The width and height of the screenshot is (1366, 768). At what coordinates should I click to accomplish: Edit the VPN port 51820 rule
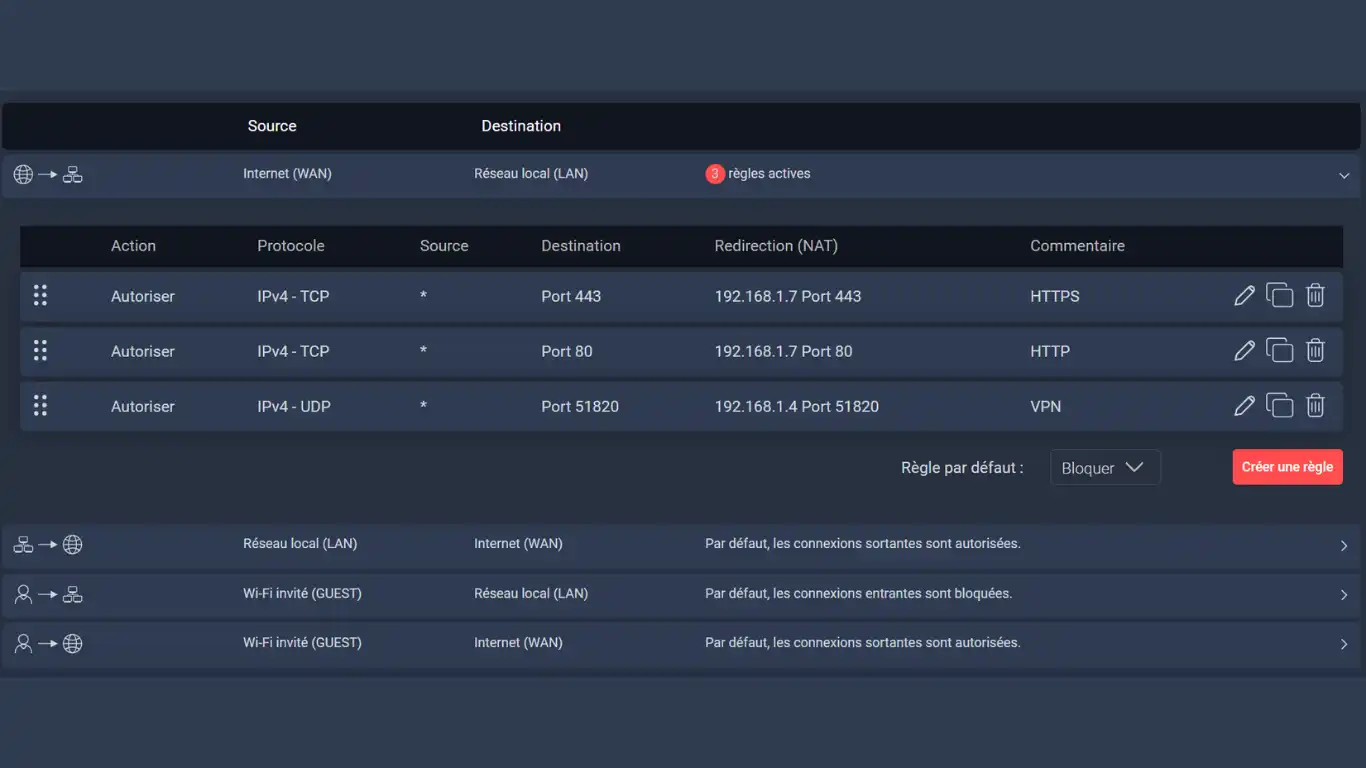(x=1244, y=406)
